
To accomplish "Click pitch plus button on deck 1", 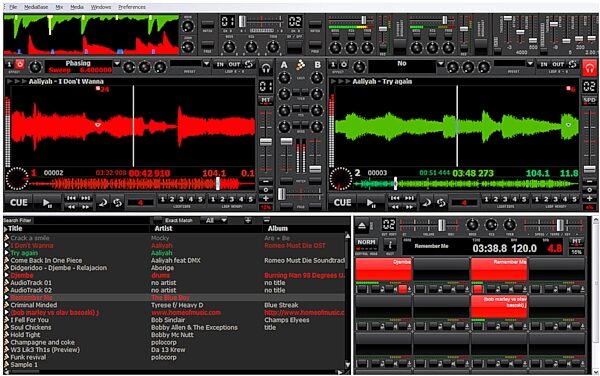I will click(x=266, y=199).
